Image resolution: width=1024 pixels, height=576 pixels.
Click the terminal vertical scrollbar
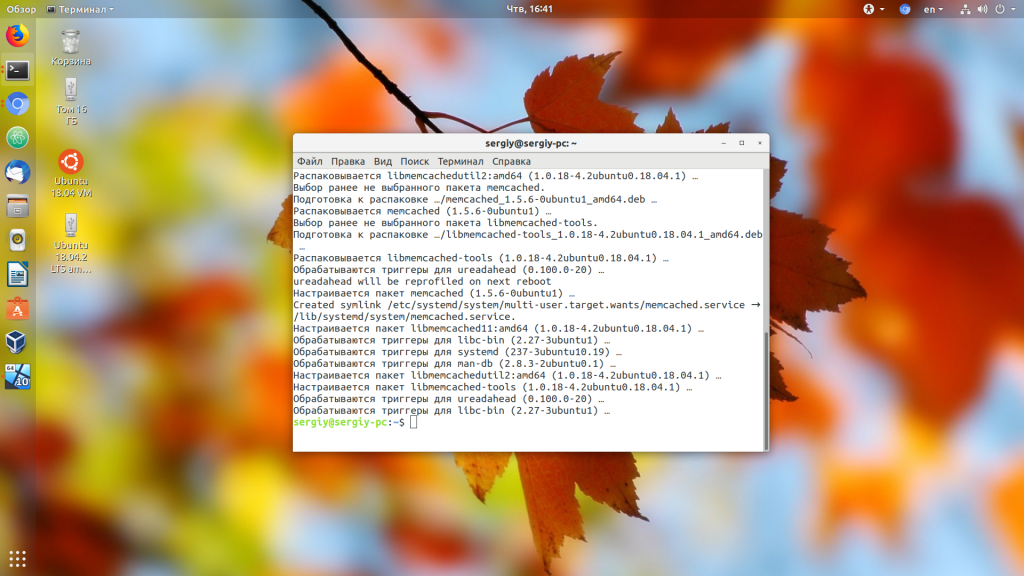(766, 388)
